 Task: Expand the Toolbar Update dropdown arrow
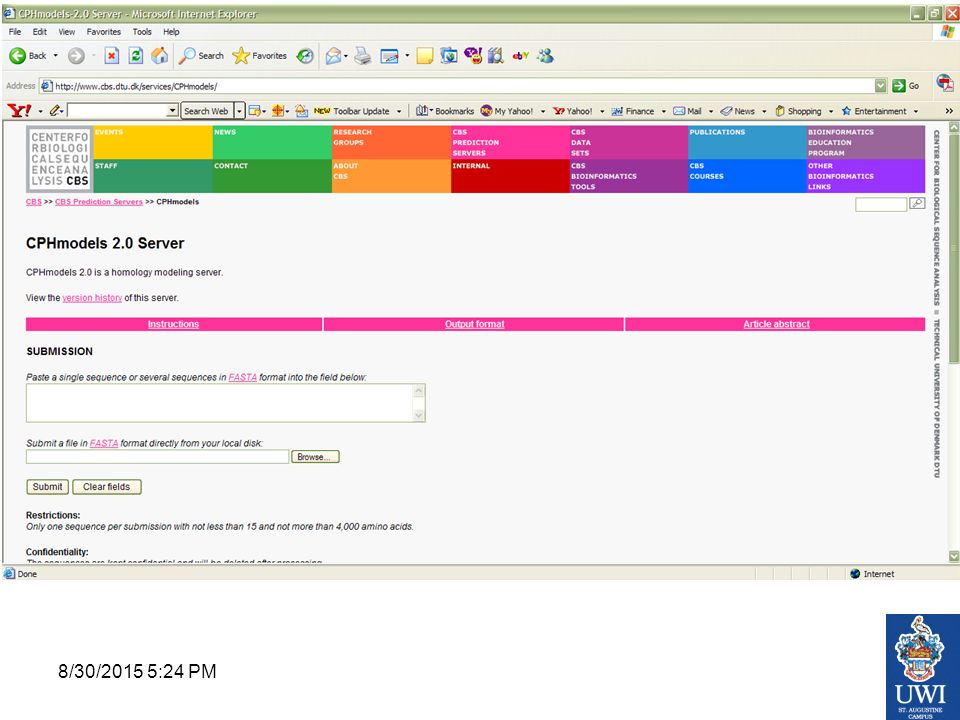pos(399,111)
